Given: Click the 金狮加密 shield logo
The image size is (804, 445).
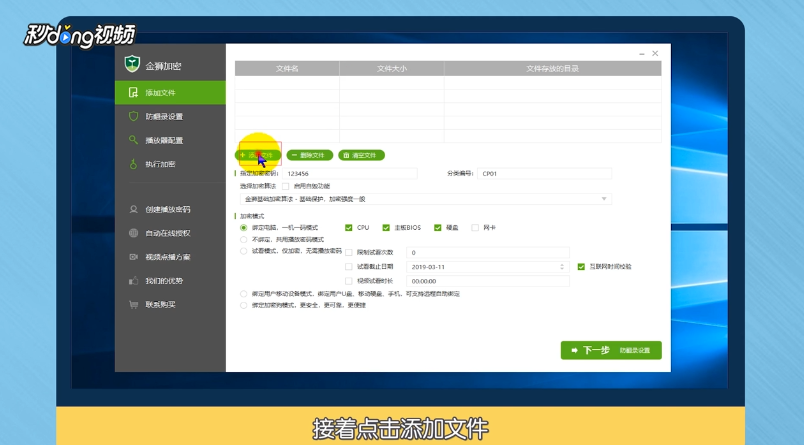Looking at the screenshot, I should (x=132, y=64).
